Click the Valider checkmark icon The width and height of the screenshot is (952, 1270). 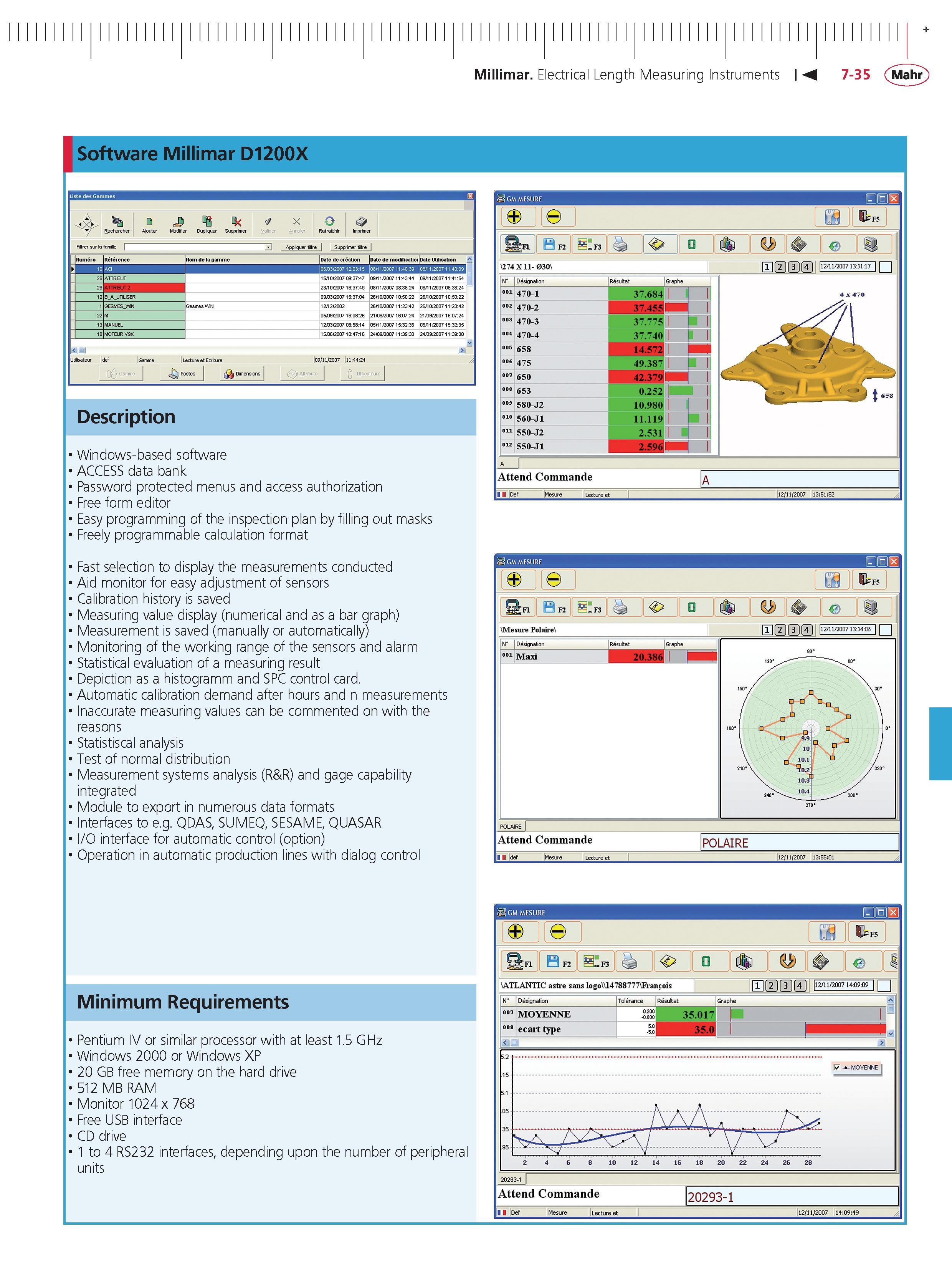268,224
